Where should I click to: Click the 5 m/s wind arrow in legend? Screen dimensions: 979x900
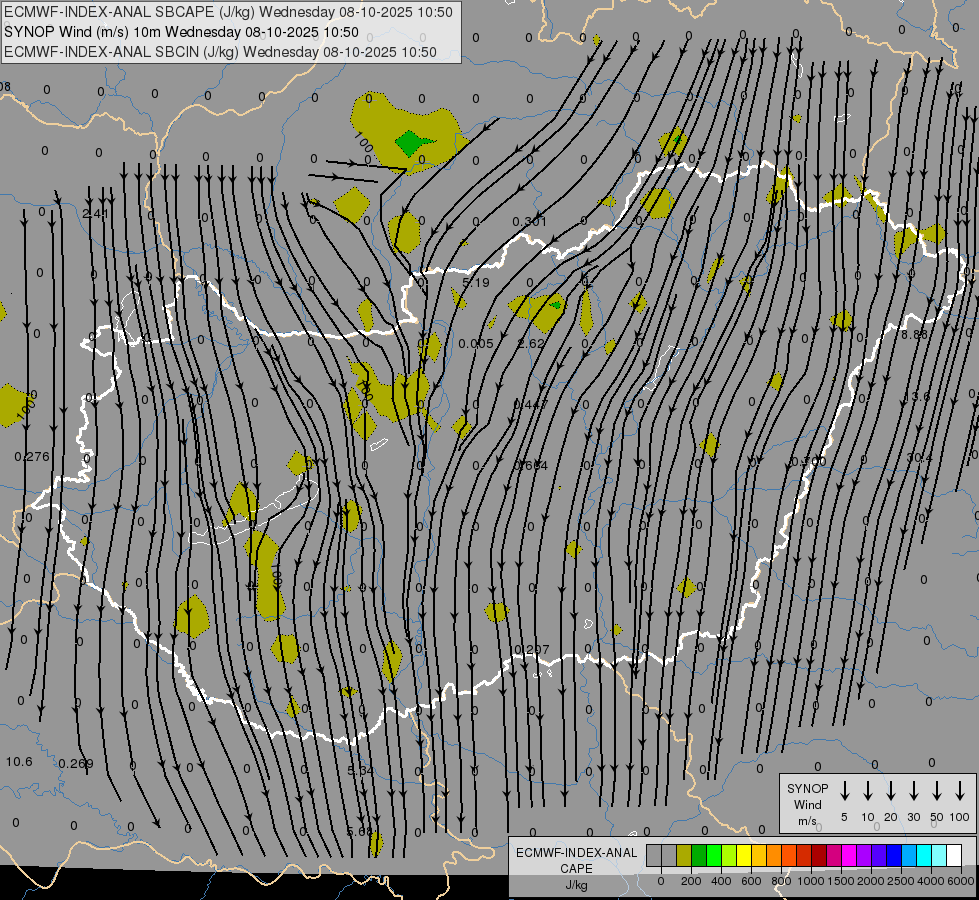[845, 791]
